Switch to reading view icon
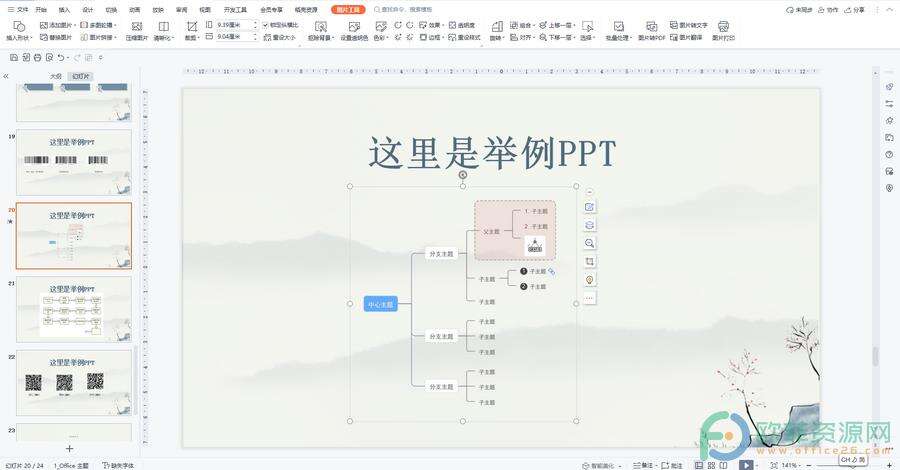The image size is (900, 470). coord(723,465)
